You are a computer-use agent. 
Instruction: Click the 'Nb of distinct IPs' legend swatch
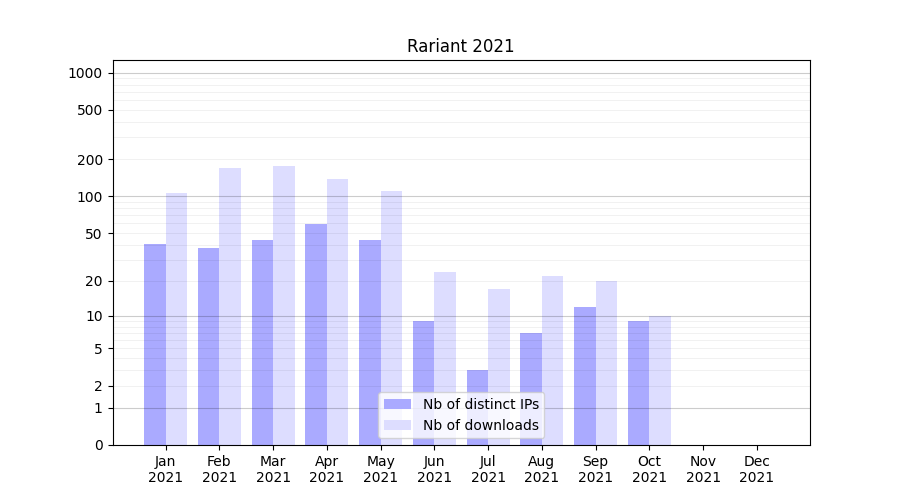point(398,404)
